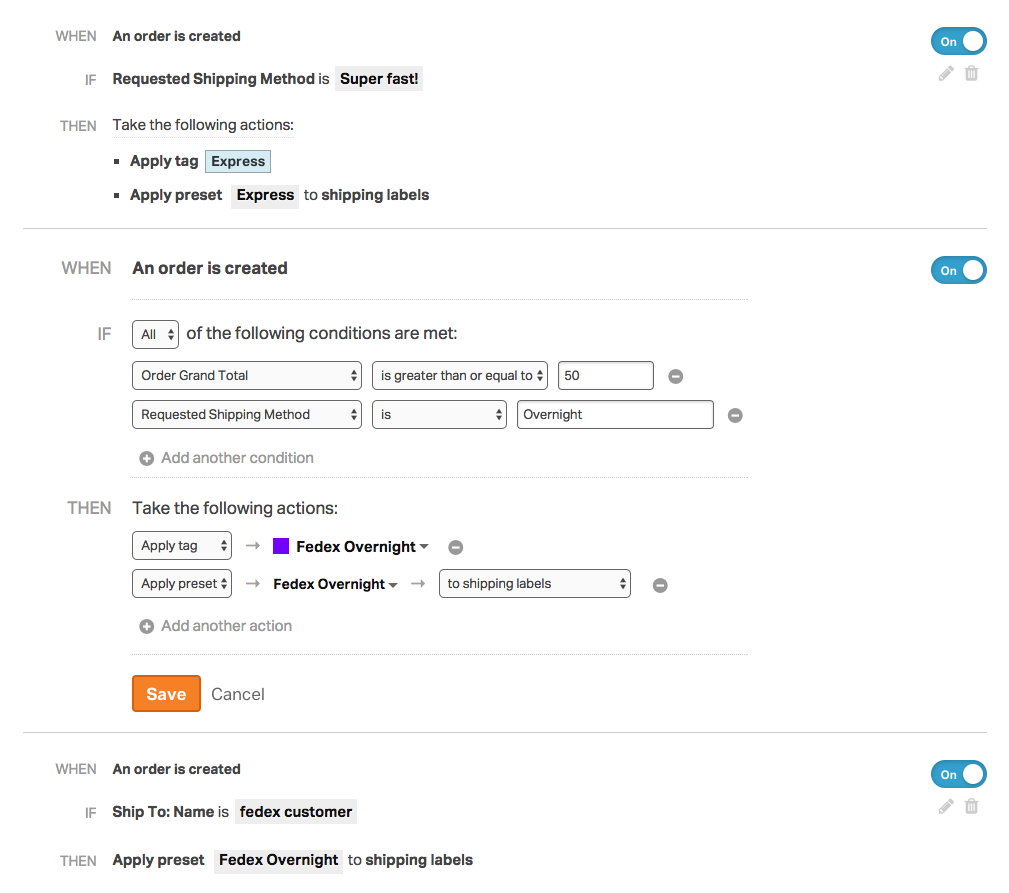Remove the Apply preset Fedex Overnight action
This screenshot has height=893, width=1009.
coord(660,585)
